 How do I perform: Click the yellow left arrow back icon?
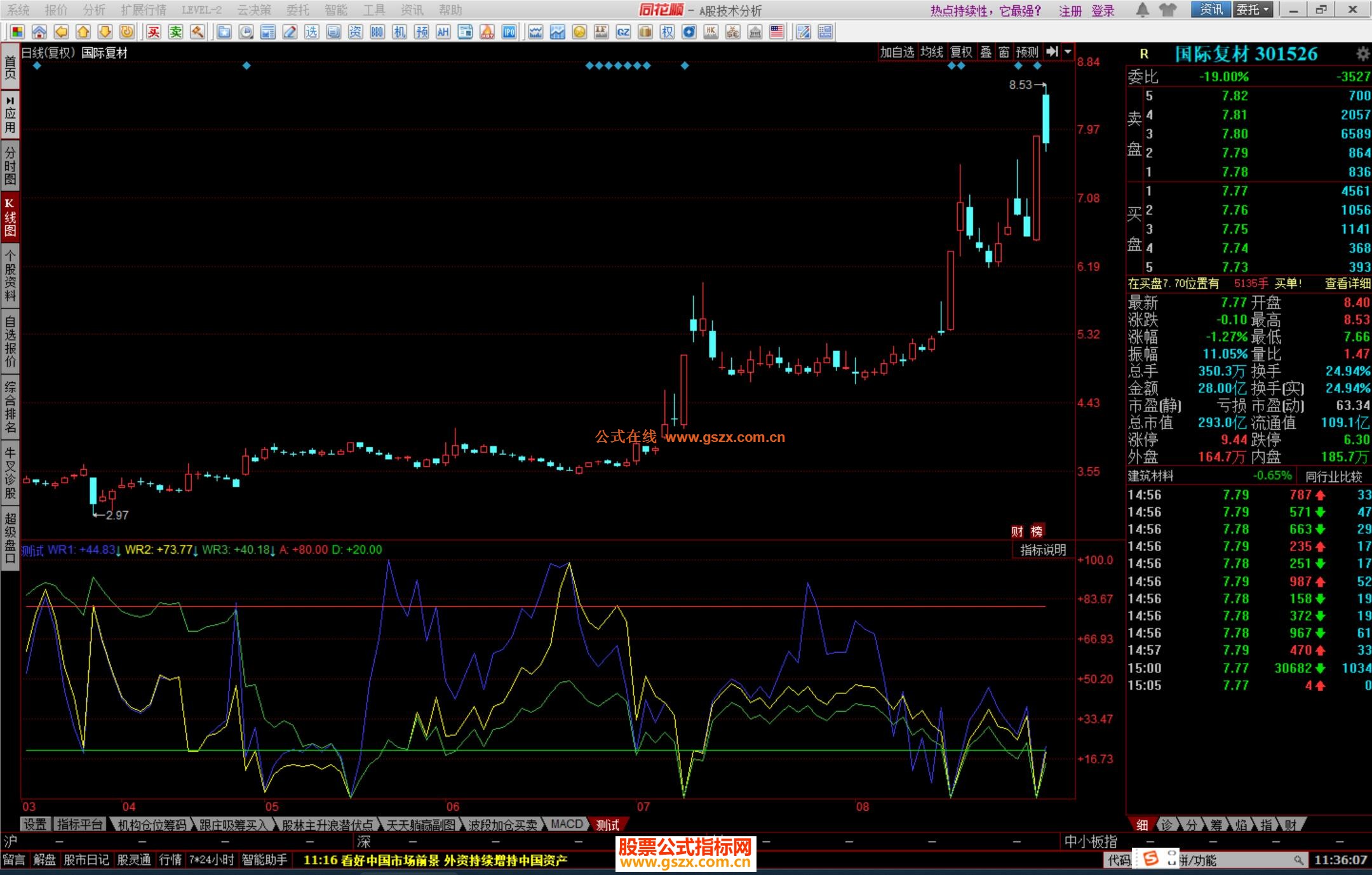61,32
